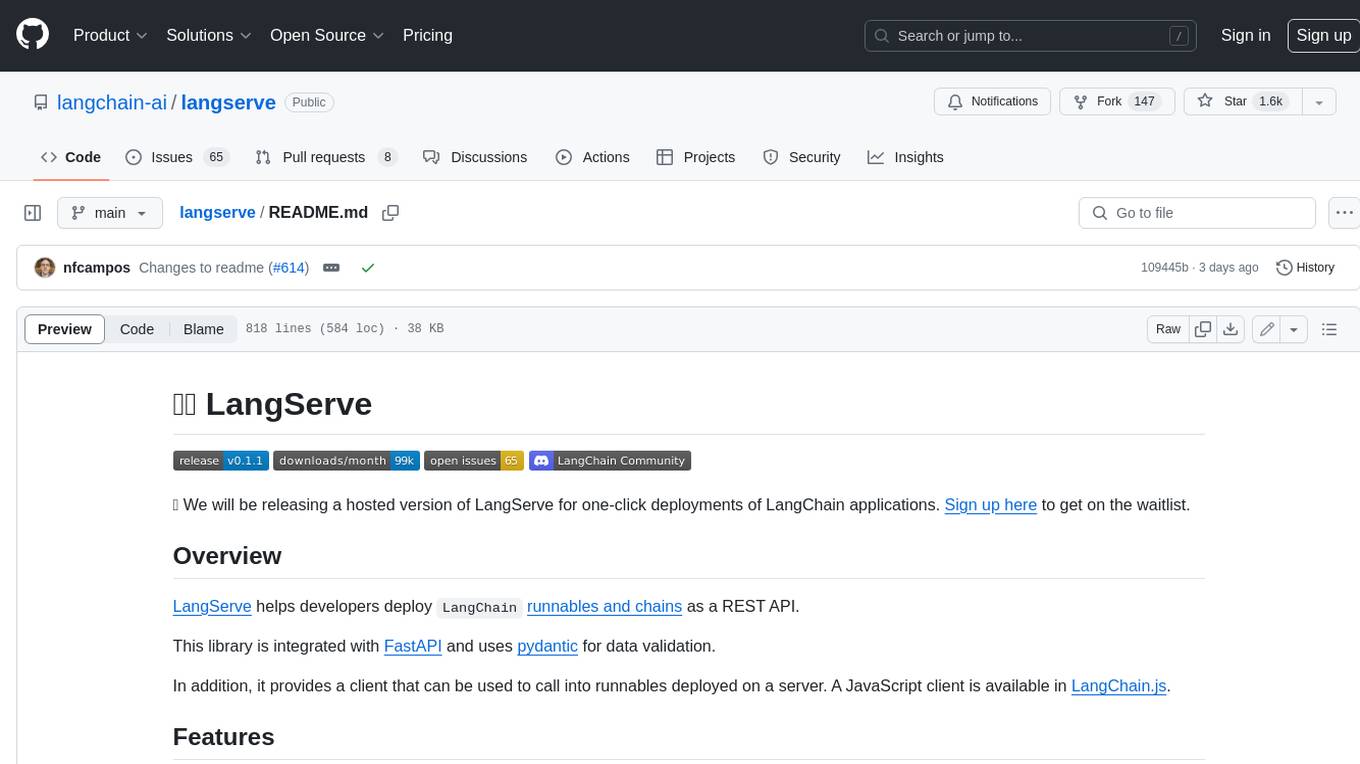The width and height of the screenshot is (1360, 764).
Task: Open the Raw file view
Action: 1168,329
